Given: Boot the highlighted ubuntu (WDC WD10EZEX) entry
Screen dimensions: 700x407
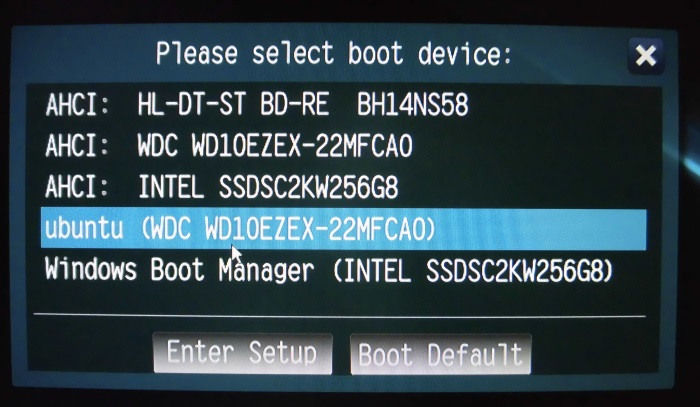Looking at the screenshot, I should click(343, 229).
